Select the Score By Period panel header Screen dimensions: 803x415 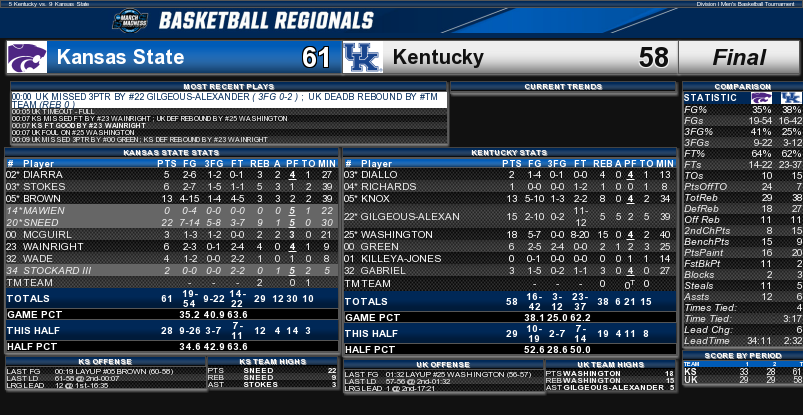tap(741, 356)
